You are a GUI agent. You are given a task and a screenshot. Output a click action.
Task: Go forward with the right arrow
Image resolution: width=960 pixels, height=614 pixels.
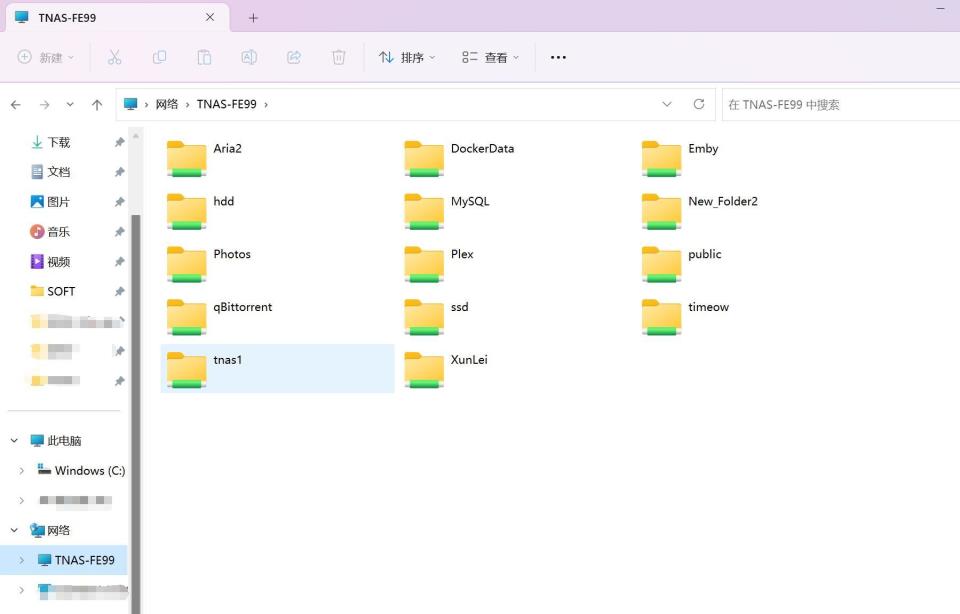click(45, 105)
